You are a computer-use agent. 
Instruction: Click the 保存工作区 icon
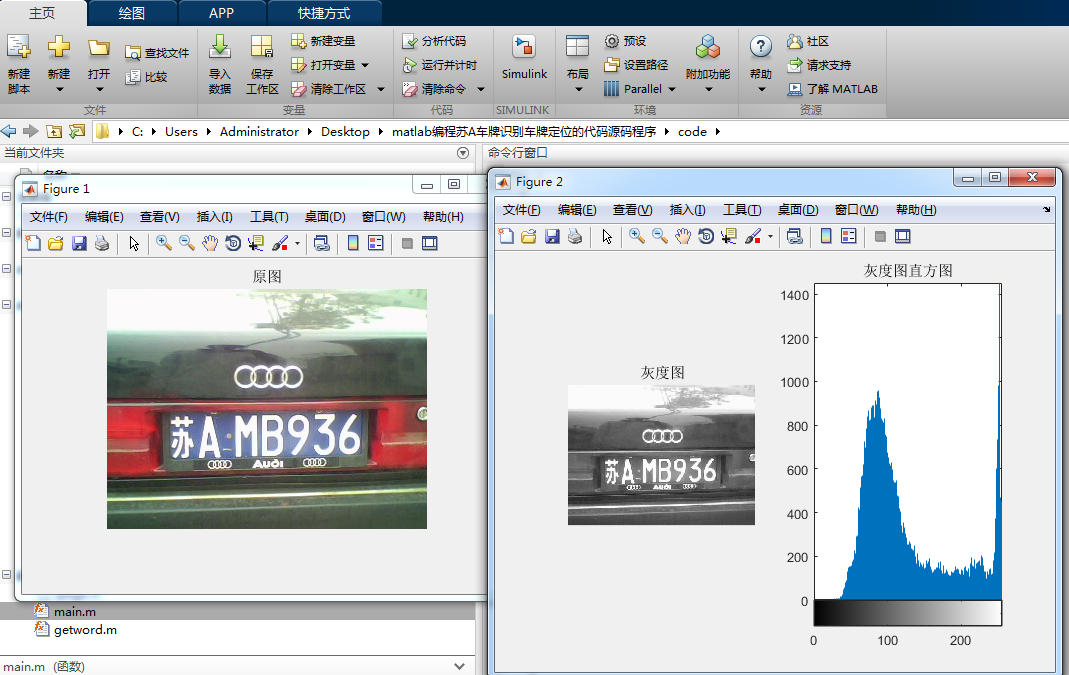(262, 46)
